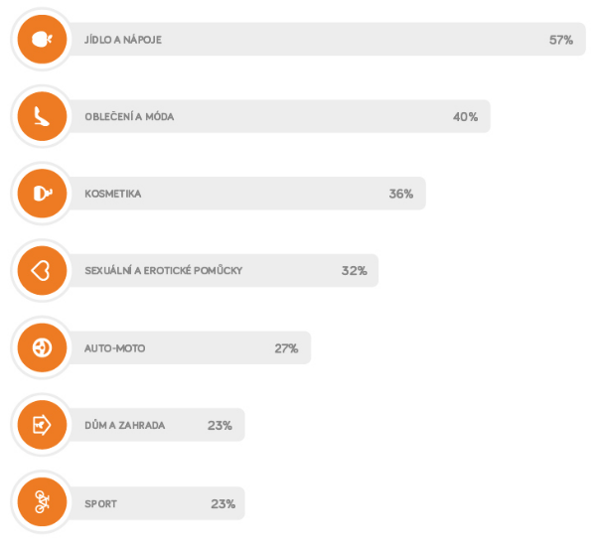Image resolution: width=600 pixels, height=546 pixels.
Task: Click the bicycle sport icon
Action: click(42, 502)
